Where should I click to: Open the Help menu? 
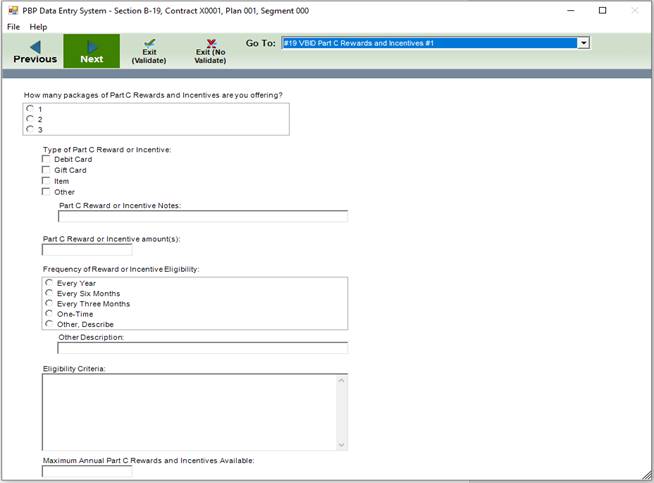[x=38, y=27]
